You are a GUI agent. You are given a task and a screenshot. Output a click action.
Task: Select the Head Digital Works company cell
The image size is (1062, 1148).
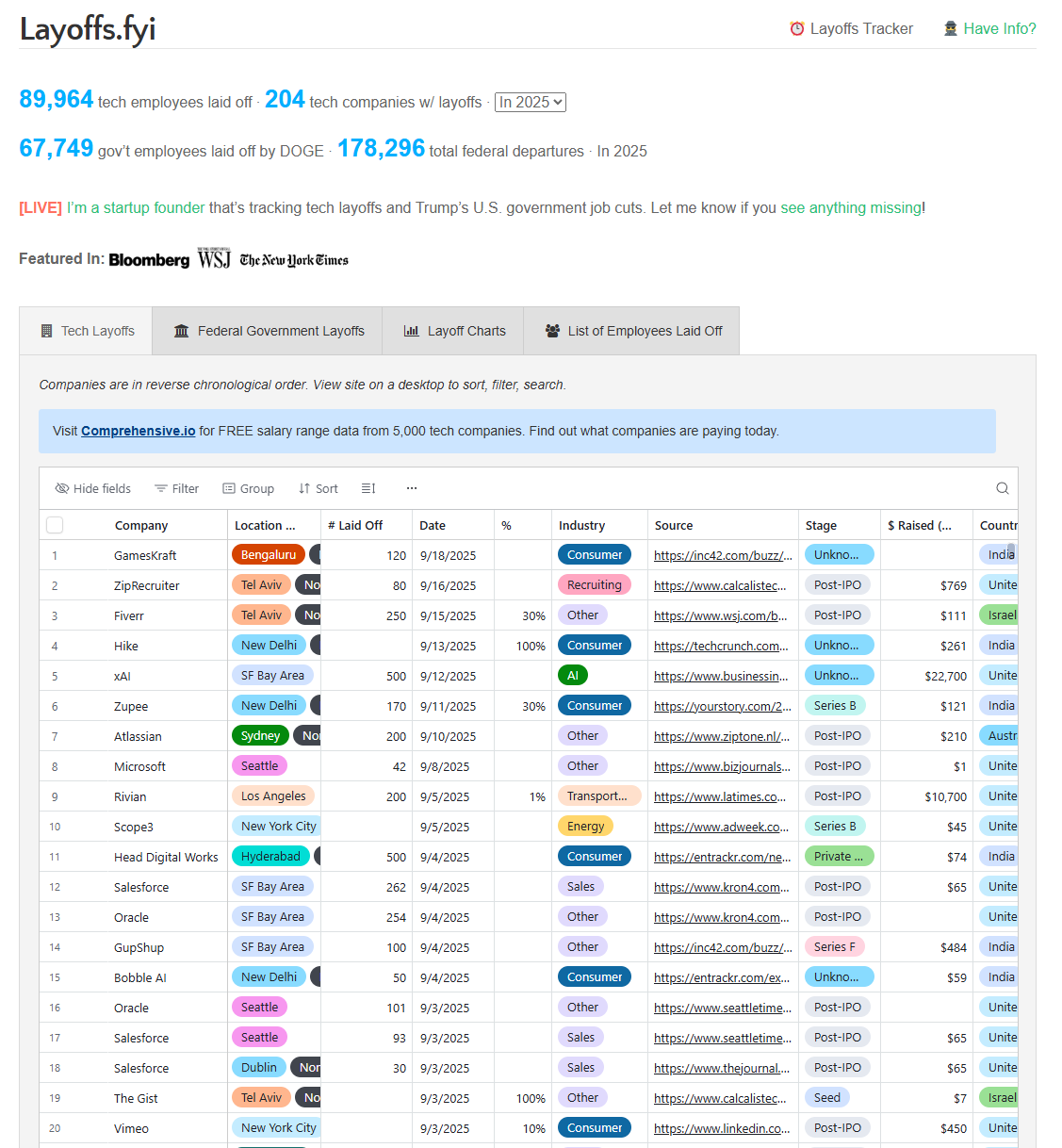pos(166,857)
